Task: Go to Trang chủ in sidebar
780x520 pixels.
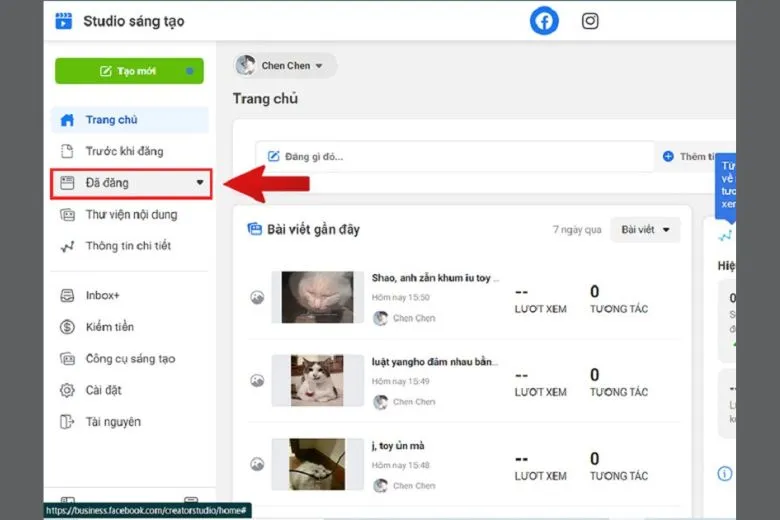Action: [111, 120]
